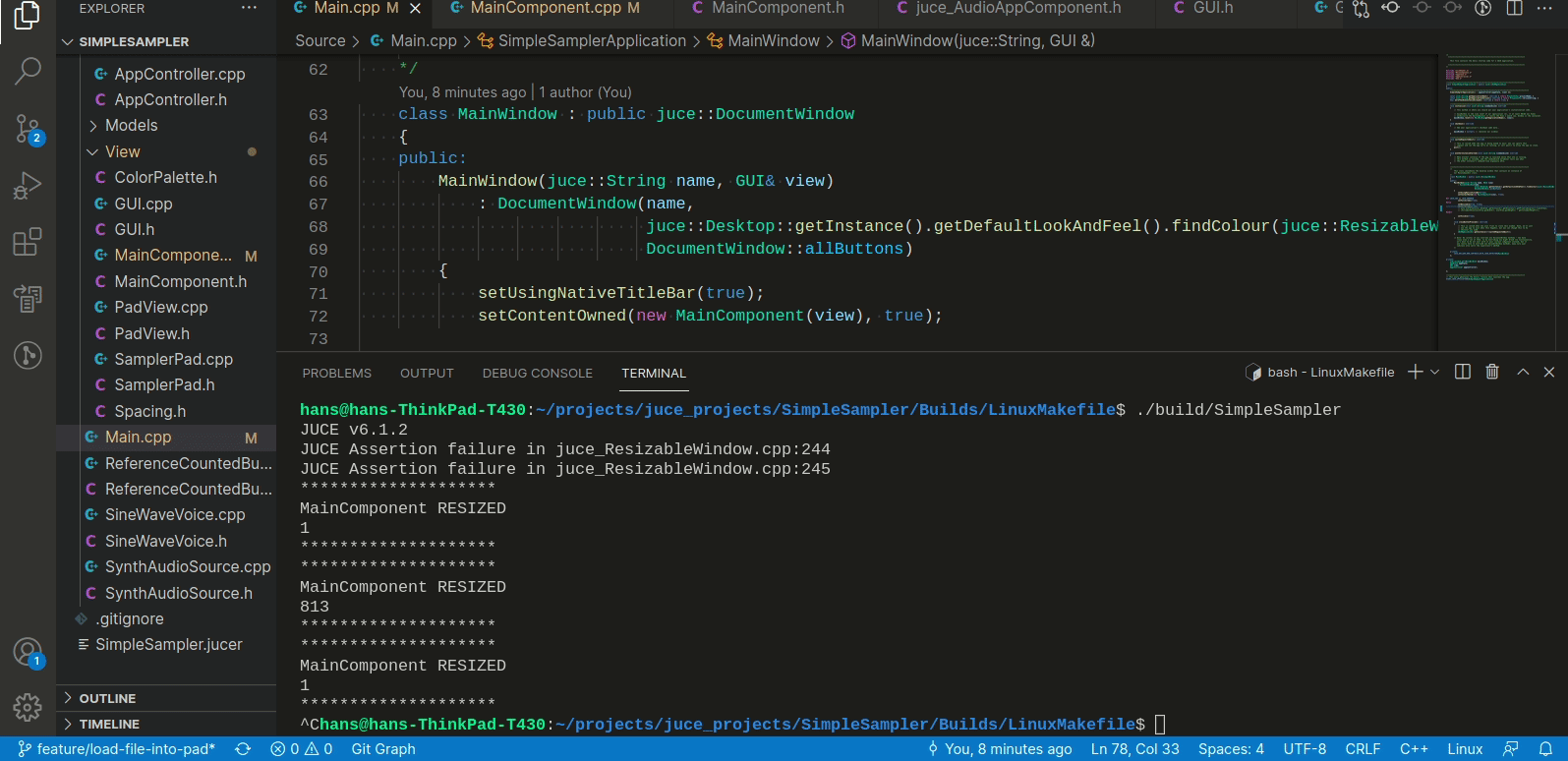Maximize the terminal panel size
This screenshot has width=1568, height=761.
coord(1523,372)
